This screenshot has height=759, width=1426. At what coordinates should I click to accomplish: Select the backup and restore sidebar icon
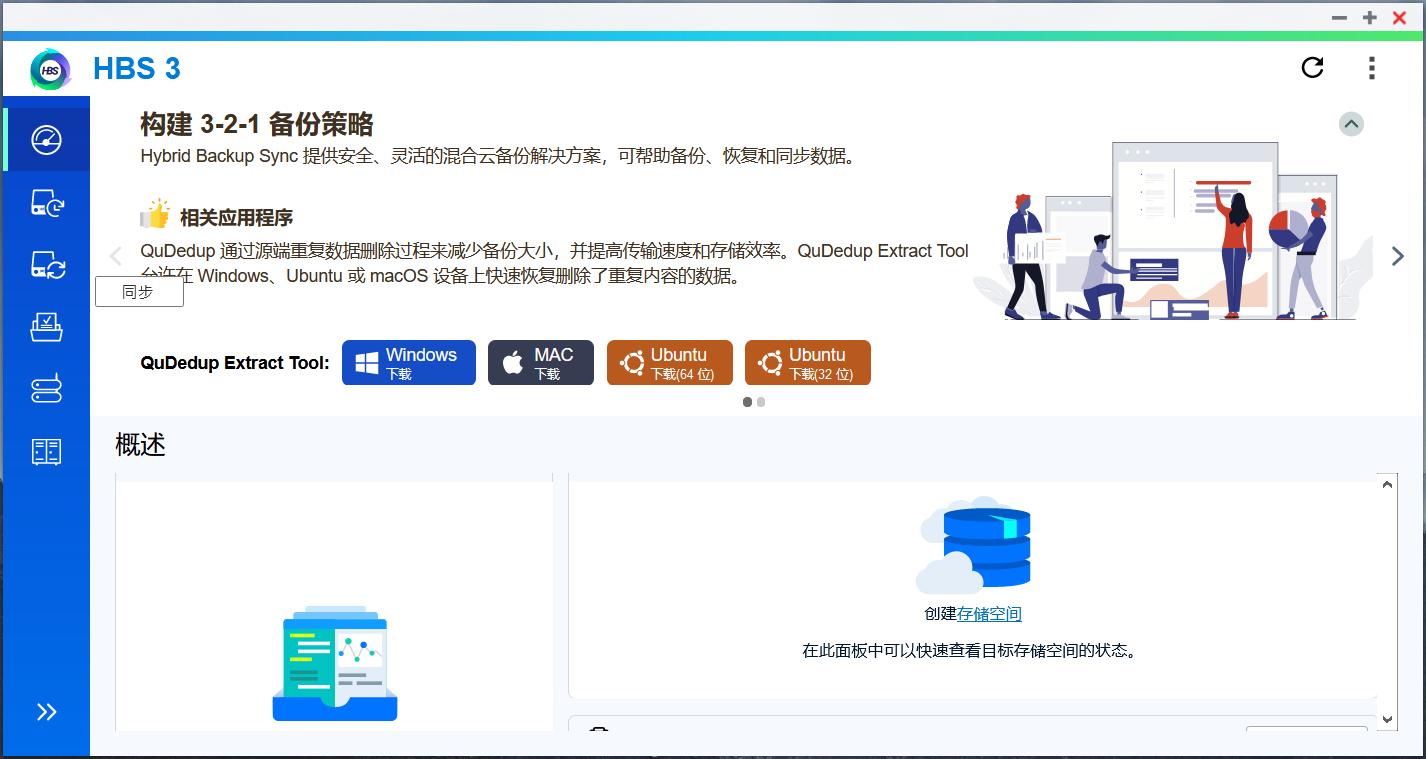(46, 203)
